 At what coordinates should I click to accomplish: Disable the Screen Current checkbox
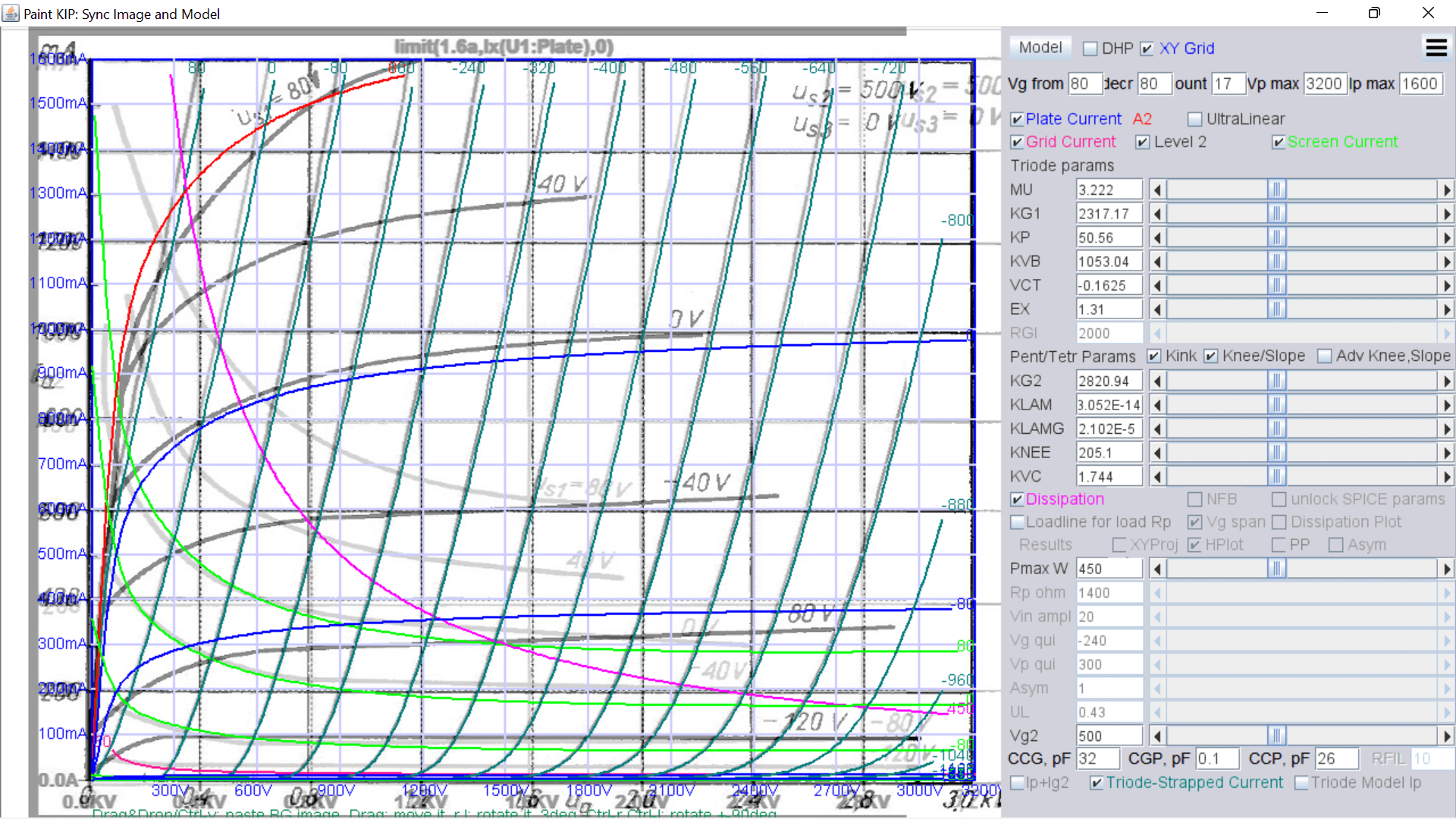coord(1279,142)
